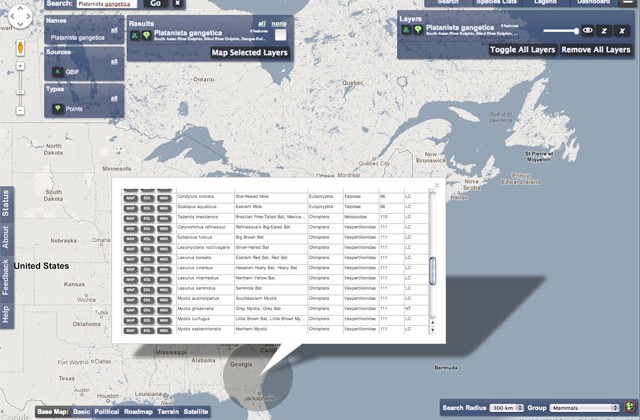Click the points marker icon in Layers panel

coord(418,30)
